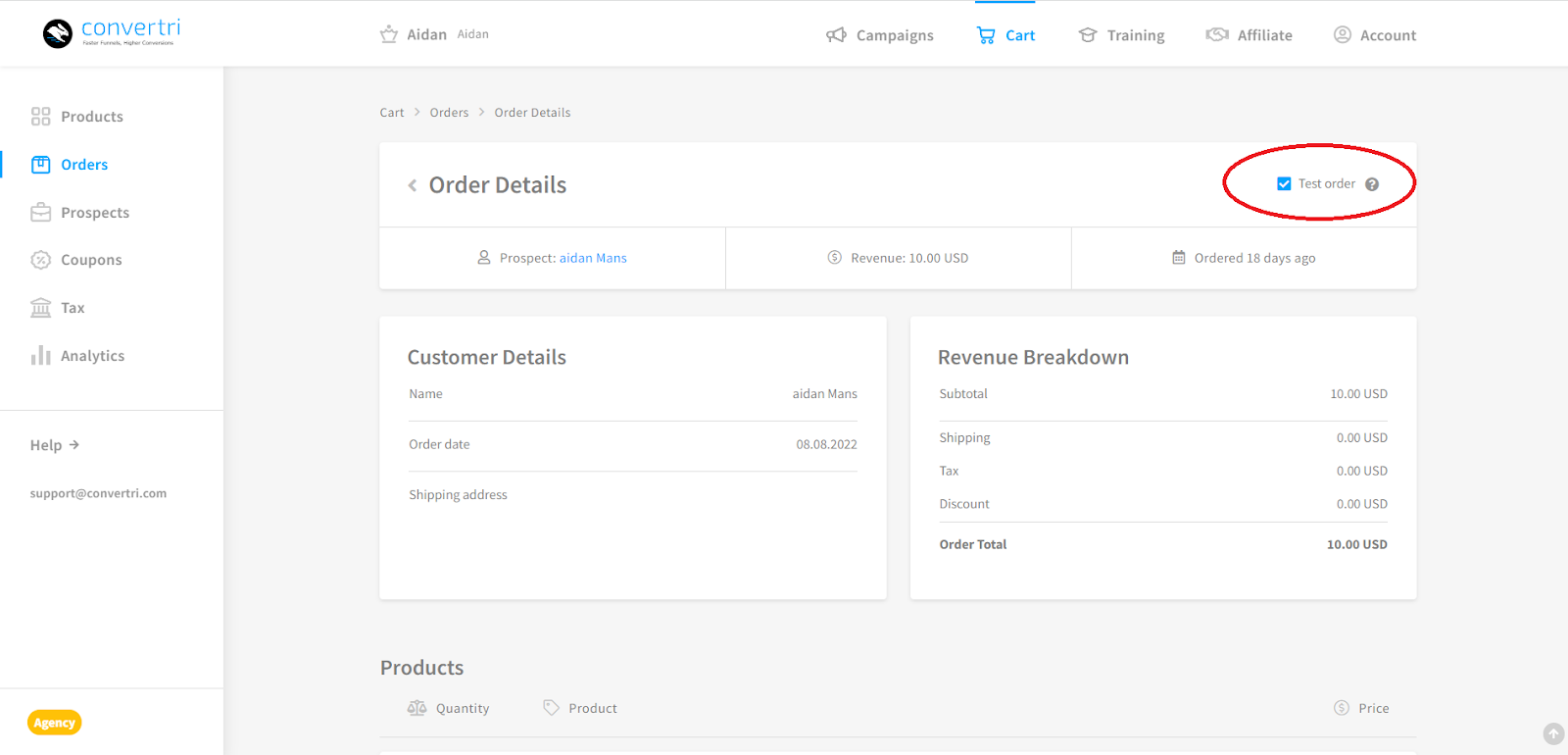Viewport: 1568px width, 755px height.
Task: Click the Products grid icon in sidebar
Action: pos(40,117)
